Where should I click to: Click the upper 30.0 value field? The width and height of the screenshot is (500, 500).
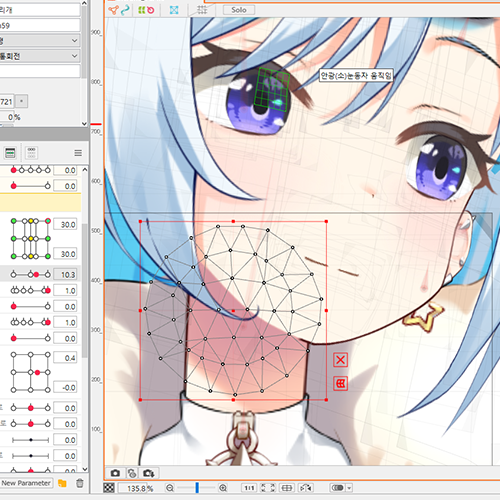[65, 225]
